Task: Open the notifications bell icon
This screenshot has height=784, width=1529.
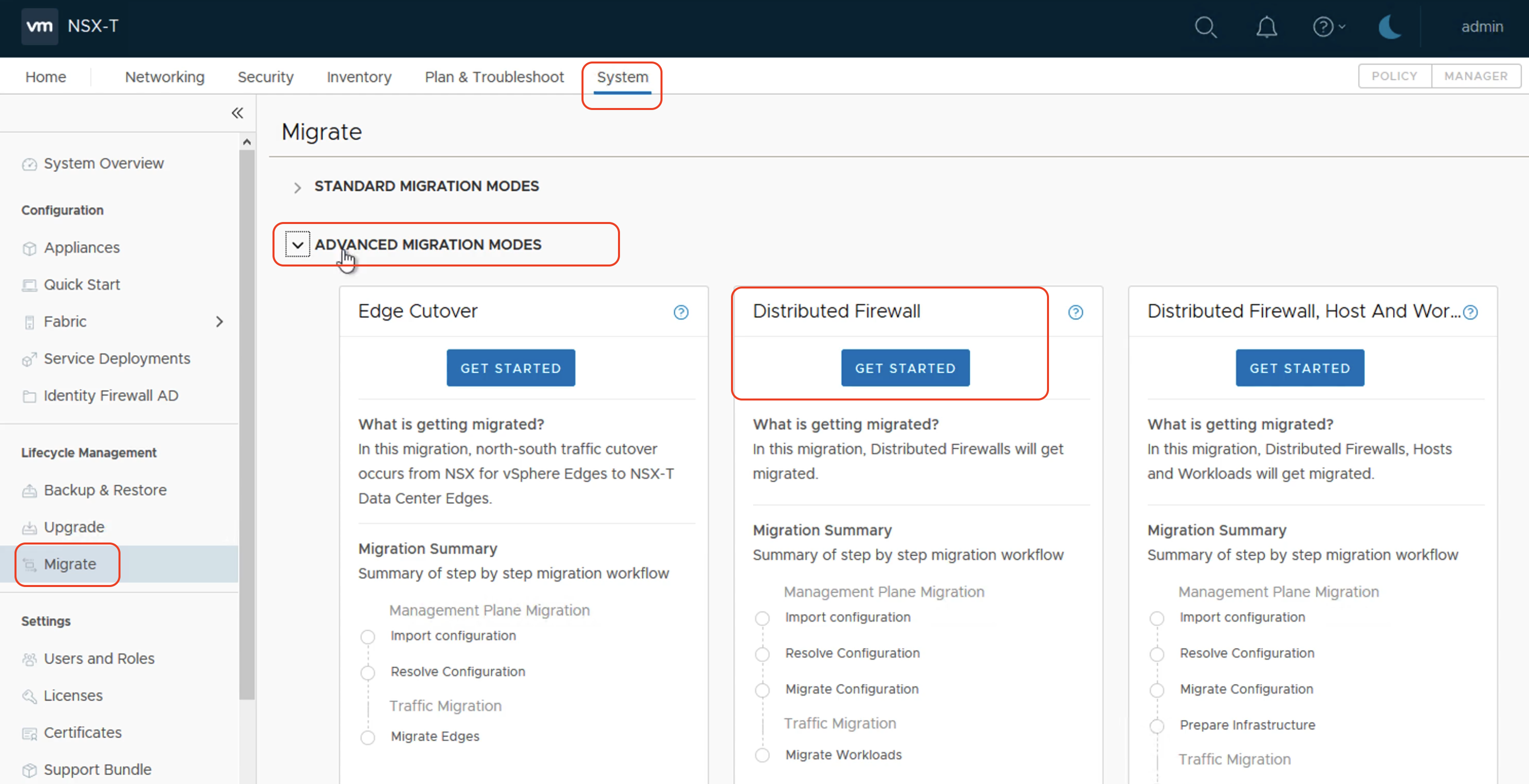Action: [x=1266, y=26]
